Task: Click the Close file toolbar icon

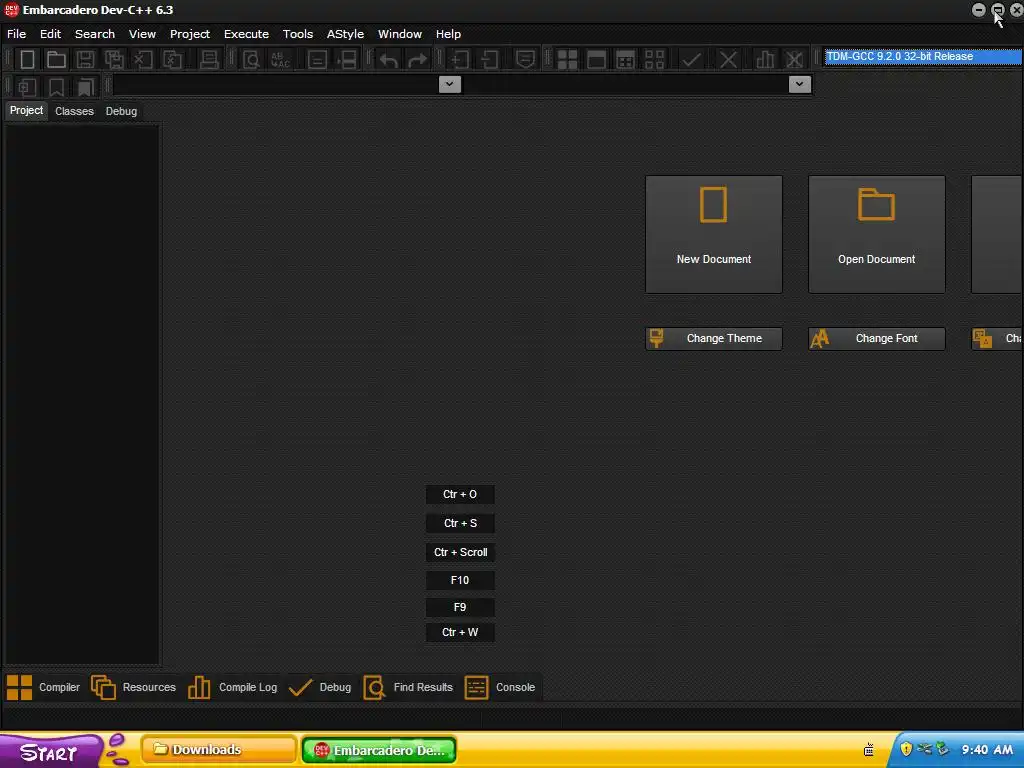Action: click(x=143, y=59)
